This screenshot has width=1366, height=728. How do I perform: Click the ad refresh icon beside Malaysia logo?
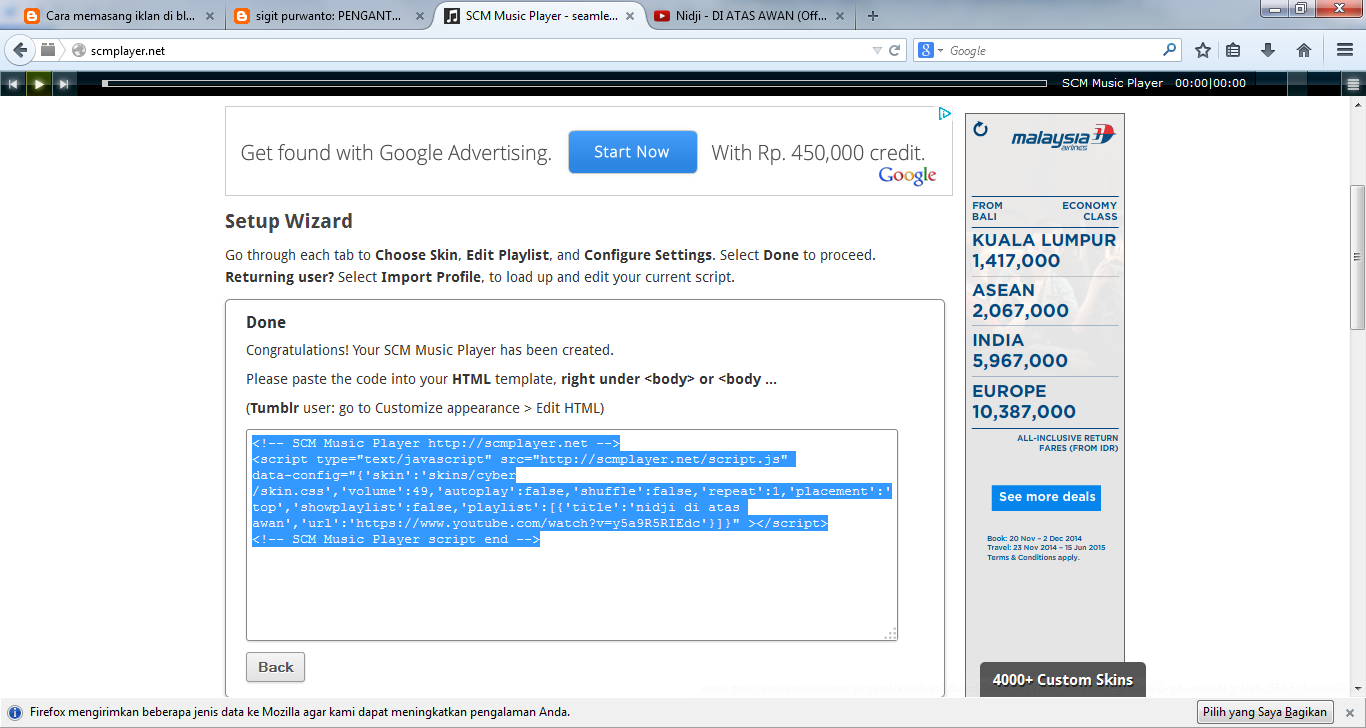point(981,129)
